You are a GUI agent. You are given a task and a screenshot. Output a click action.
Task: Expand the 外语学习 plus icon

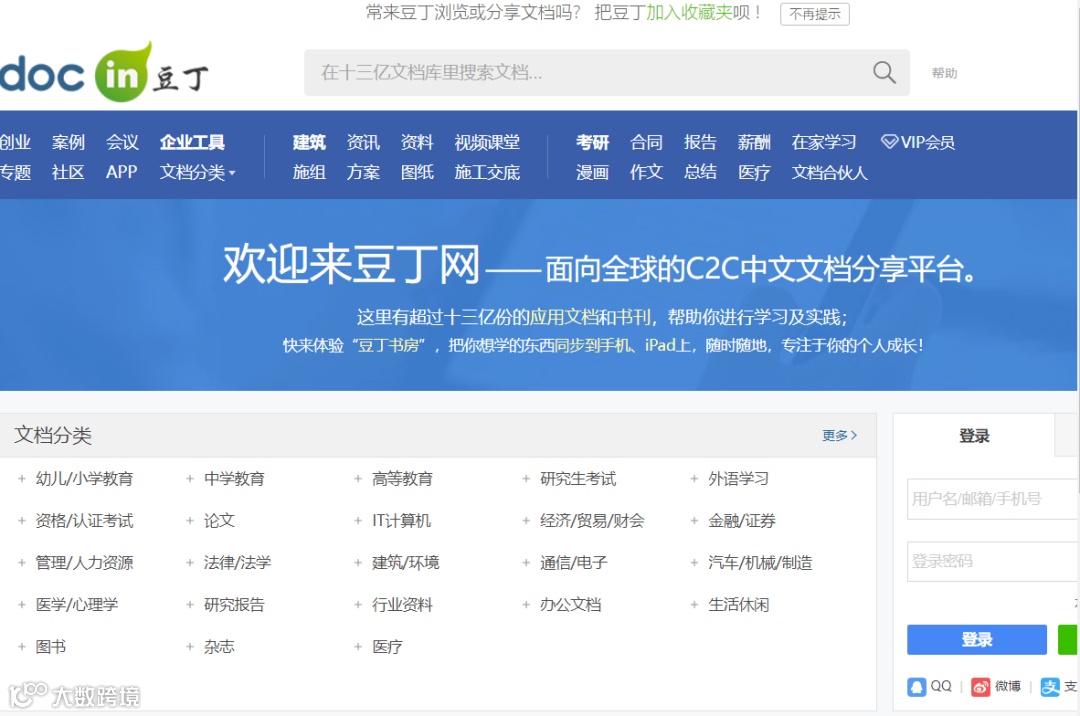coord(694,478)
